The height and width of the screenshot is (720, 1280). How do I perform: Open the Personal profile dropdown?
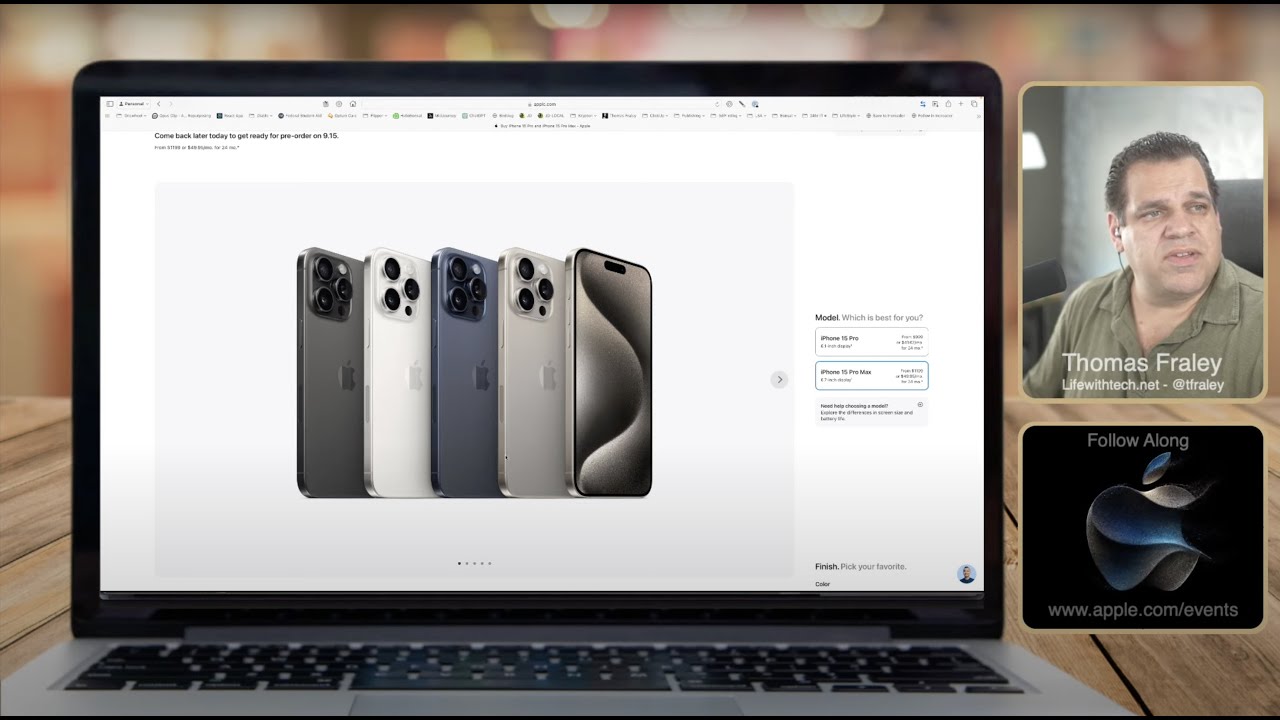pyautogui.click(x=133, y=104)
